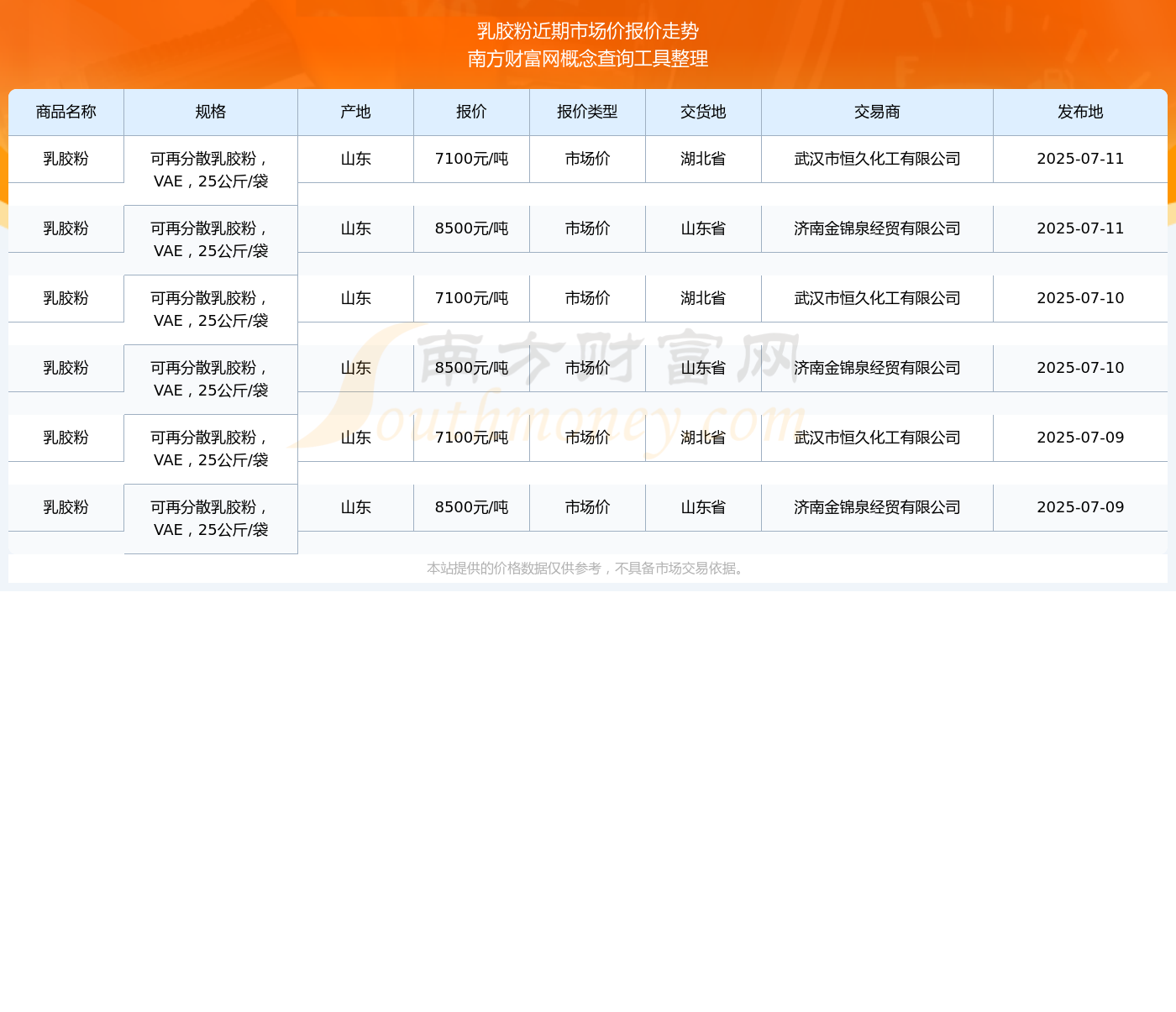Image resolution: width=1176 pixels, height=1012 pixels.
Task: Click 山东 origin in the 2025-07-09 济南 row
Action: [x=356, y=507]
